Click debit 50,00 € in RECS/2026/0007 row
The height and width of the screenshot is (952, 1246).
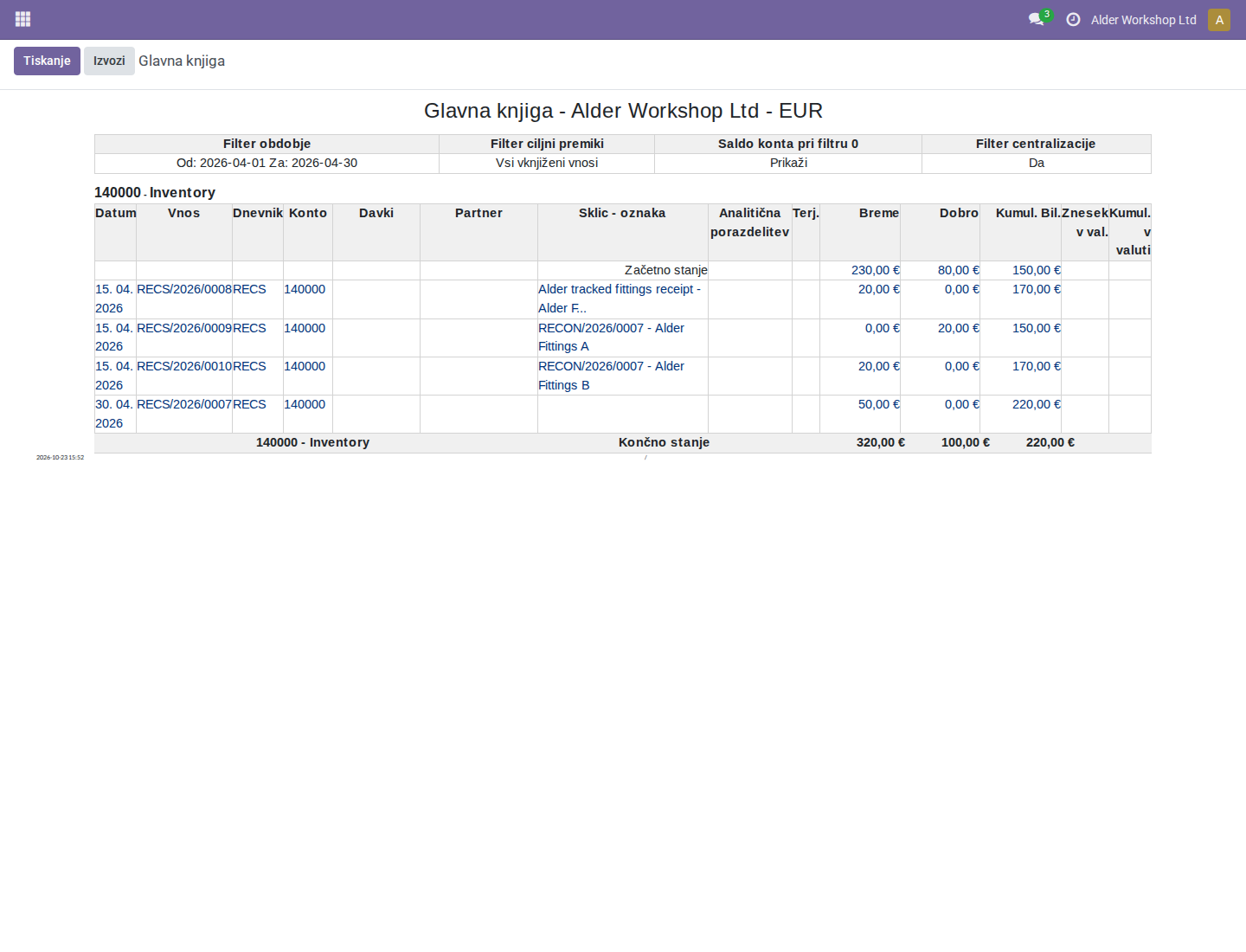pyautogui.click(x=879, y=404)
